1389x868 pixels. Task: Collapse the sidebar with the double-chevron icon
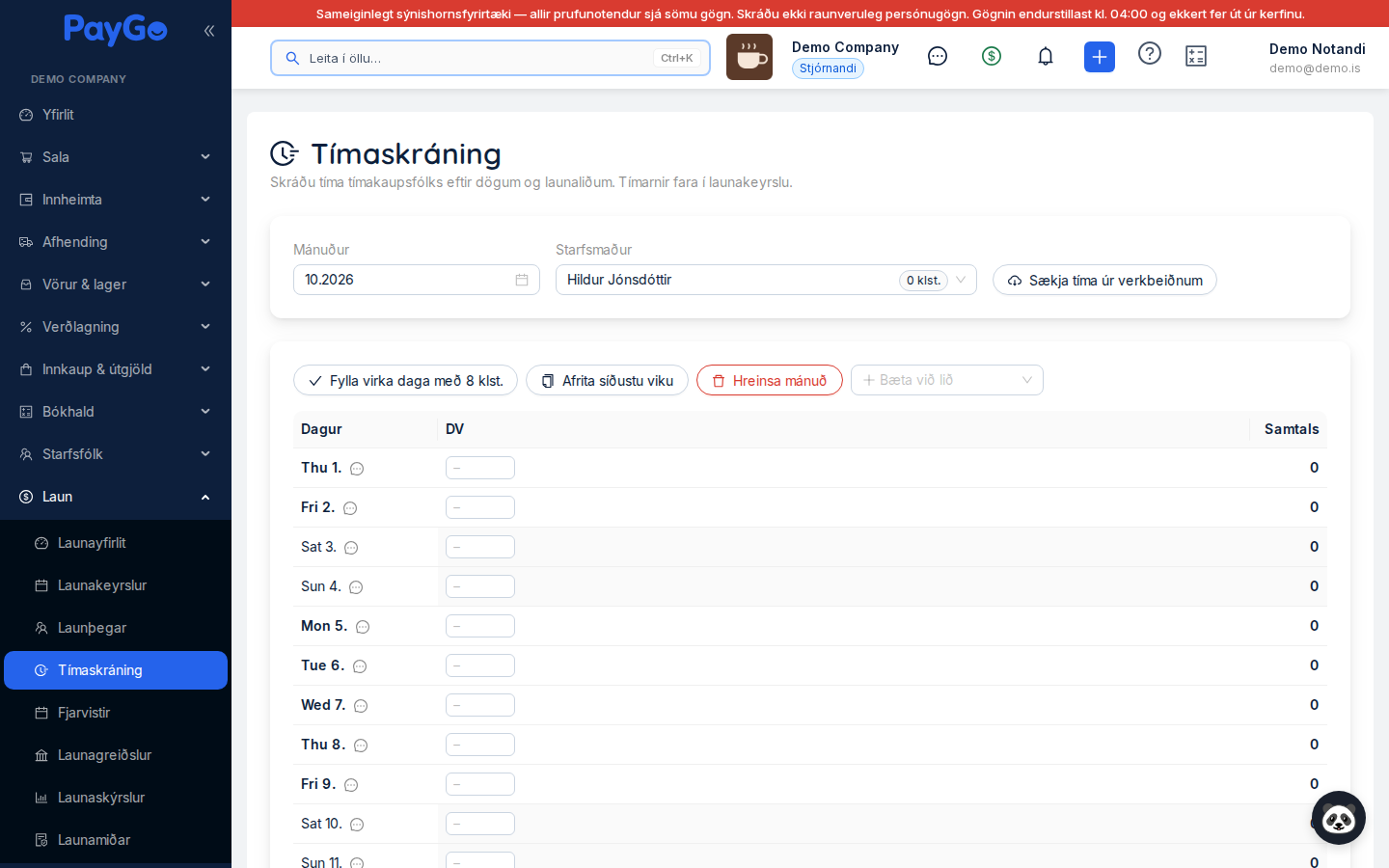pyautogui.click(x=209, y=31)
